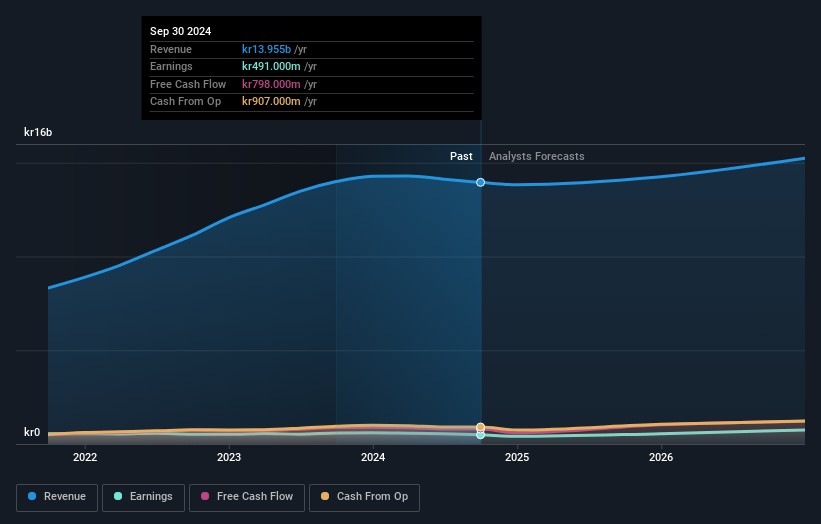Click the Free Cash Flow tooltip label
Image resolution: width=821 pixels, height=524 pixels.
coord(188,84)
